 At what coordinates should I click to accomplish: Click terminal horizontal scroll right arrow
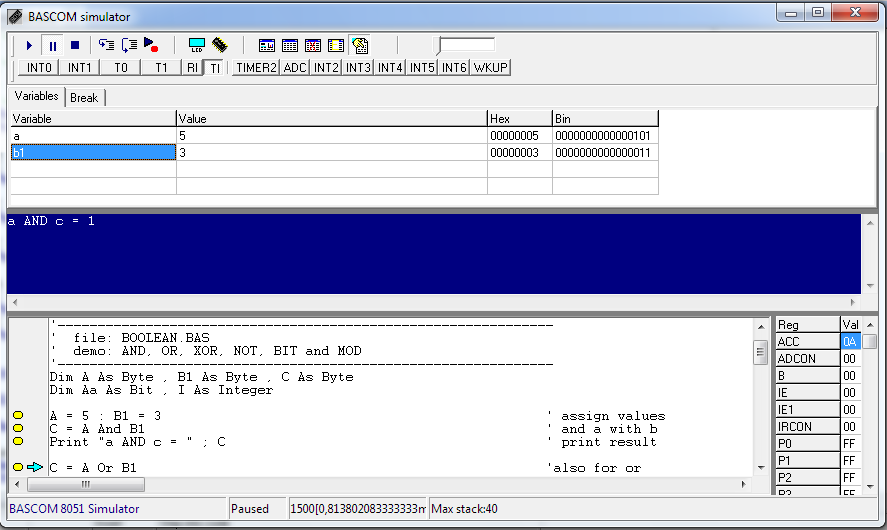[x=853, y=302]
